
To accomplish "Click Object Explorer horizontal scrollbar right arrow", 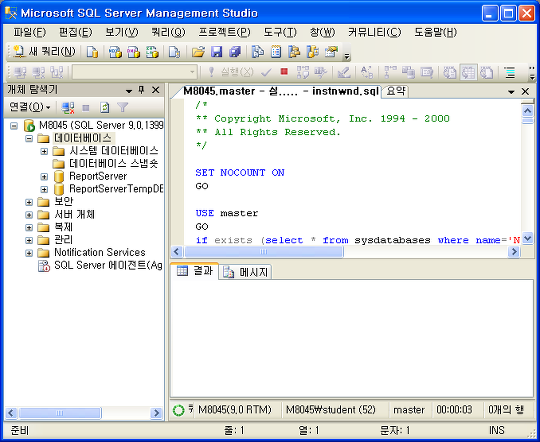I will point(157,413).
